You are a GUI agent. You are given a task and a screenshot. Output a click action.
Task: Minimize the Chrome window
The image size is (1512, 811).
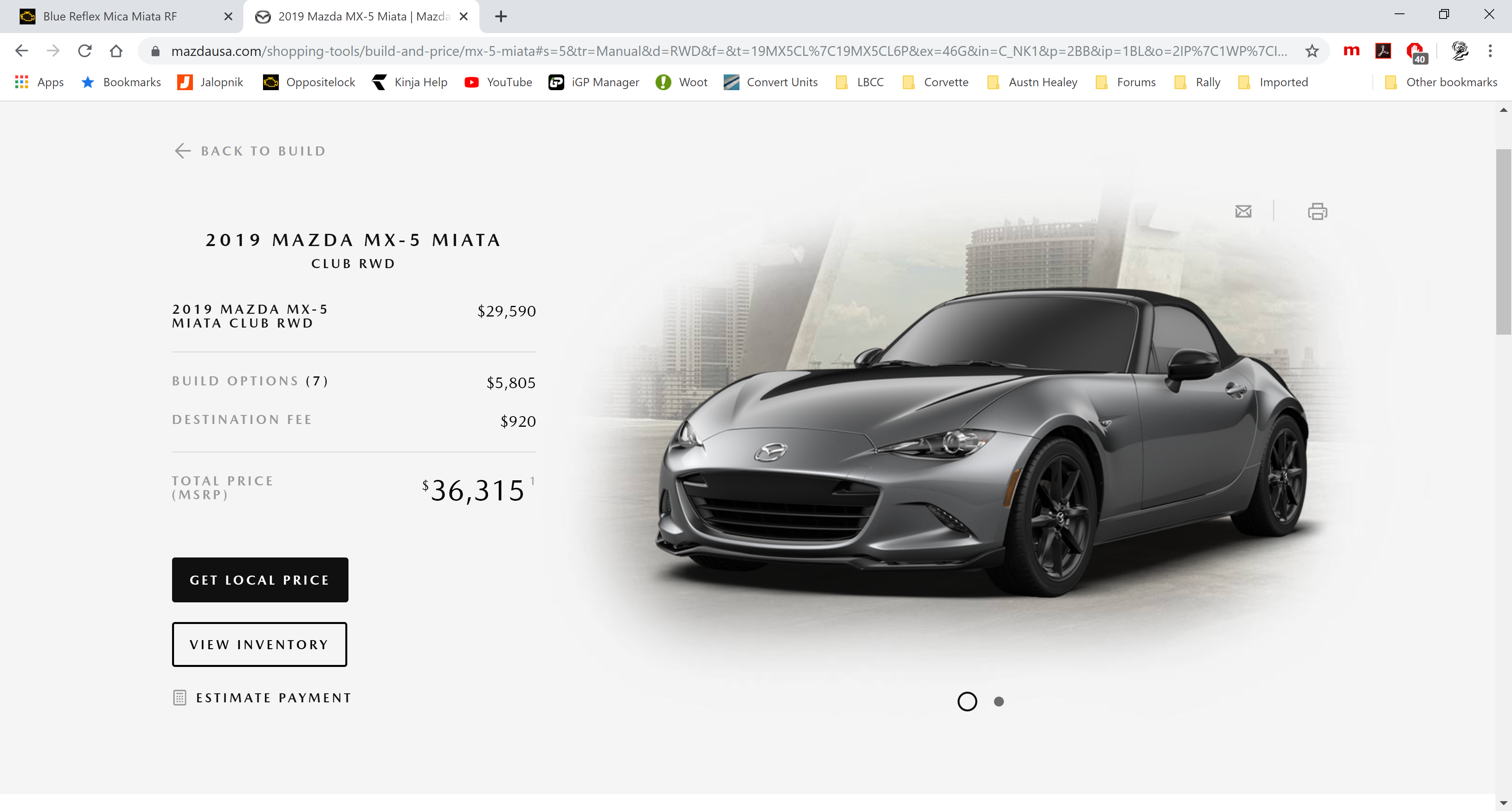pyautogui.click(x=1399, y=14)
